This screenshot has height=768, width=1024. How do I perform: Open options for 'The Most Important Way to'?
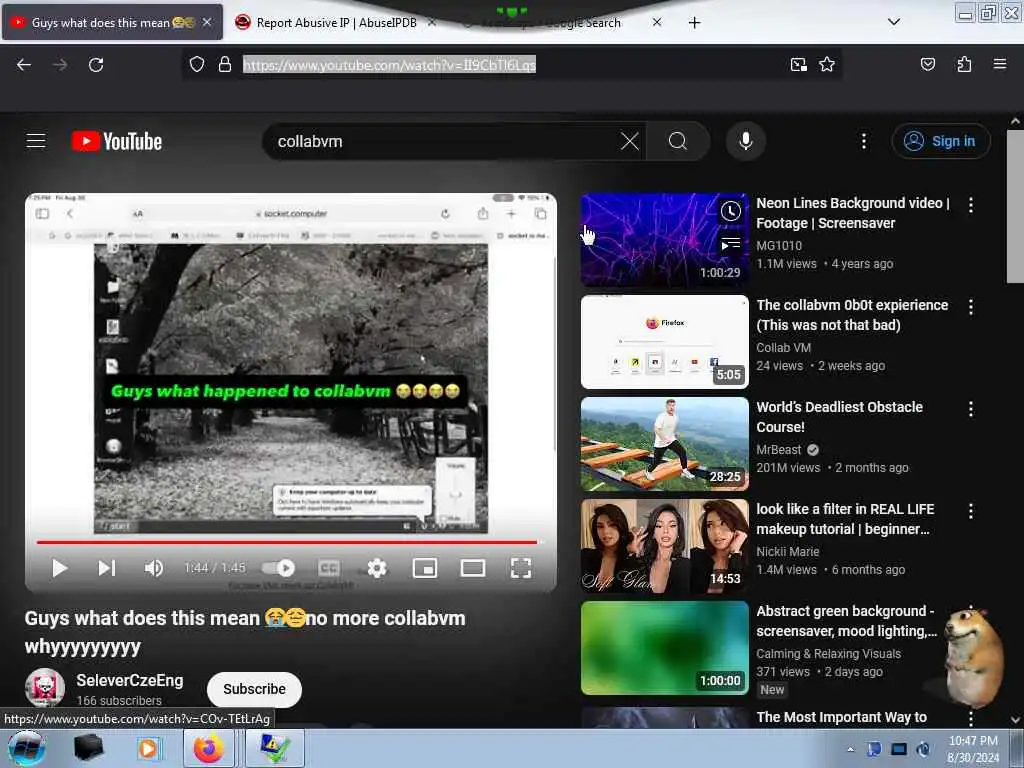point(971,718)
